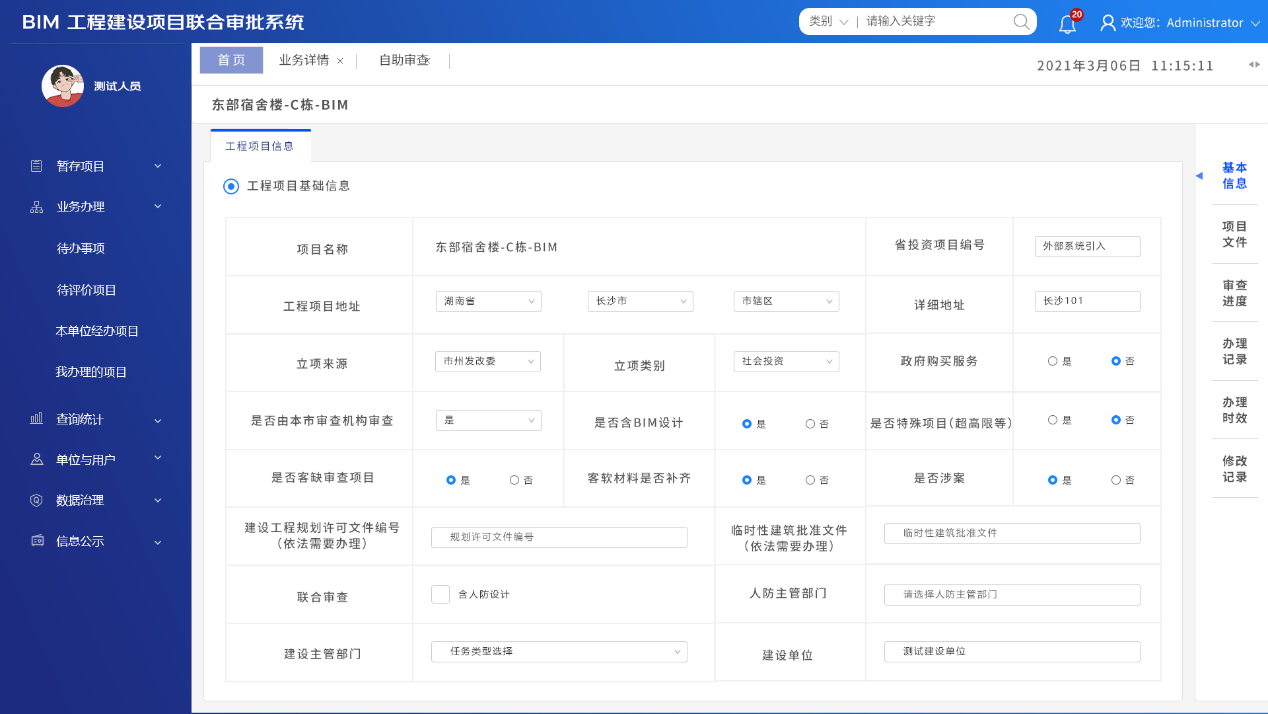This screenshot has width=1268, height=714.
Task: Jump to the 审查进度 section
Action: 1234,293
